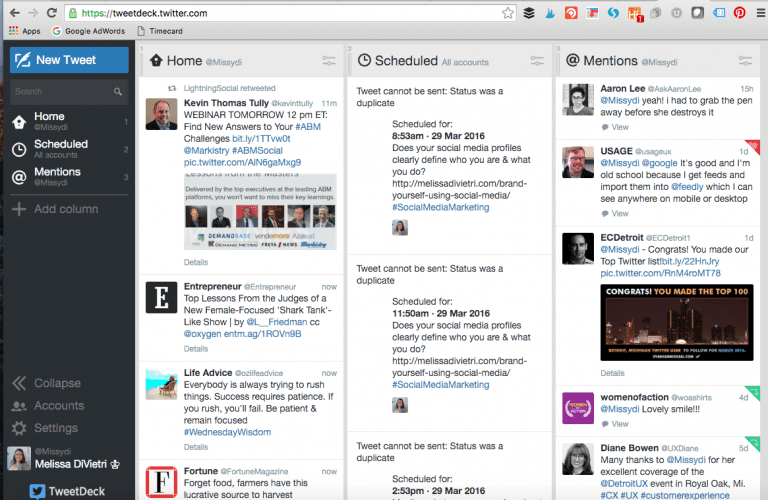Click the Scheduled column clock icon
The image size is (768, 500).
click(x=364, y=60)
